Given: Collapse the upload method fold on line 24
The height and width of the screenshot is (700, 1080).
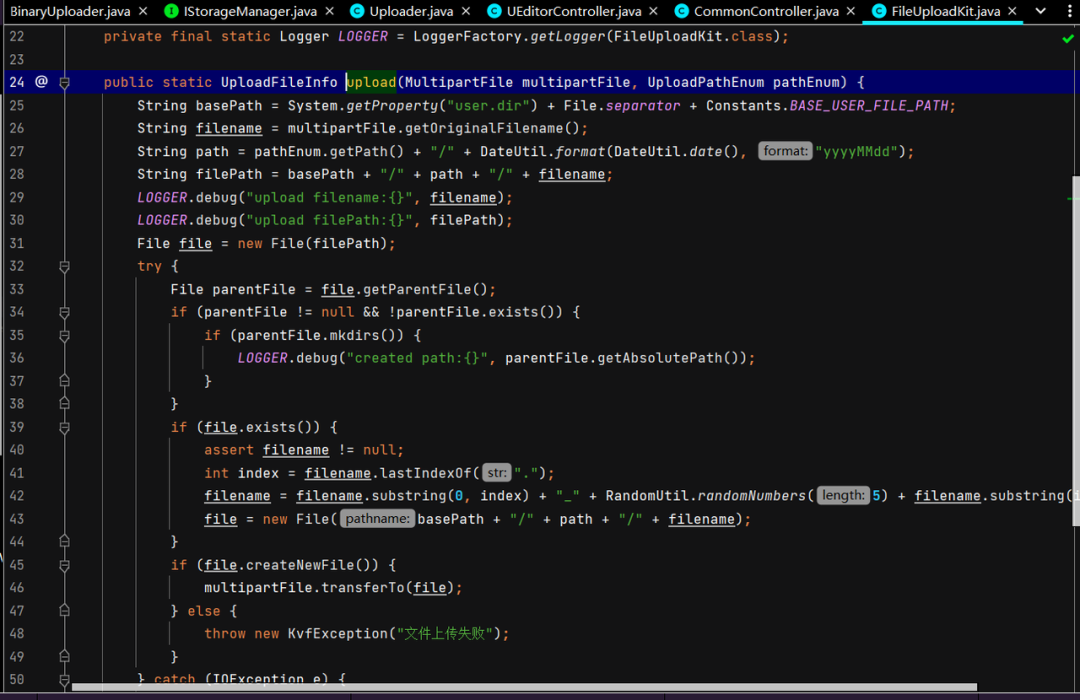Looking at the screenshot, I should tap(65, 82).
